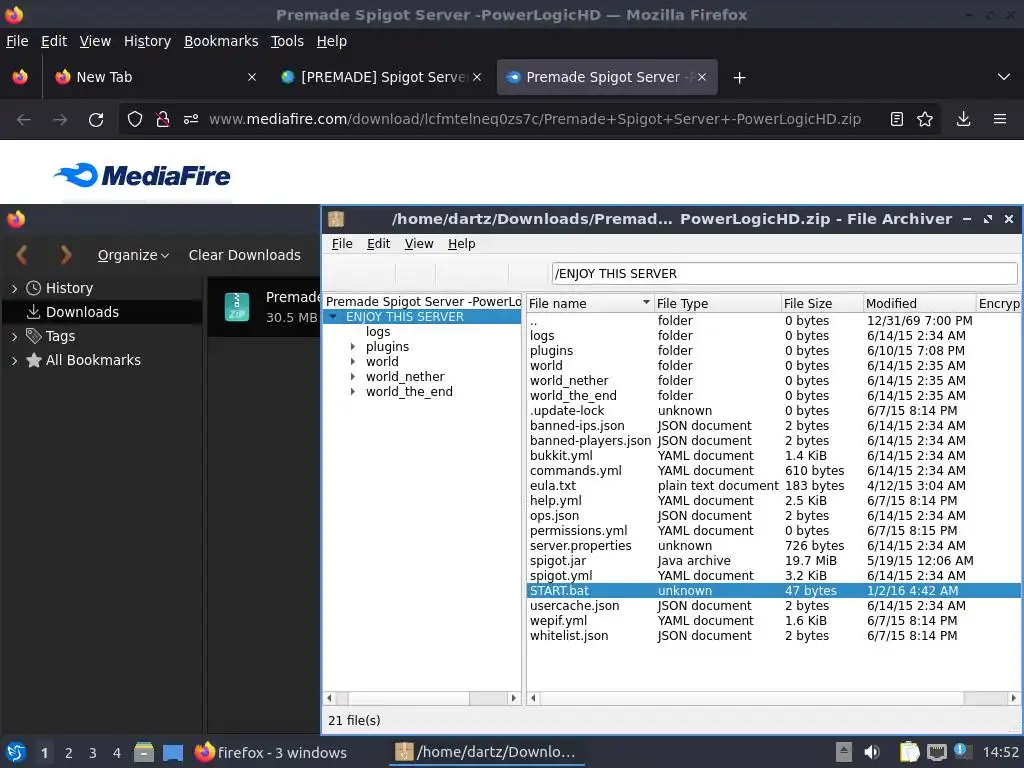Click the zip file icon in Downloads list

click(237, 307)
